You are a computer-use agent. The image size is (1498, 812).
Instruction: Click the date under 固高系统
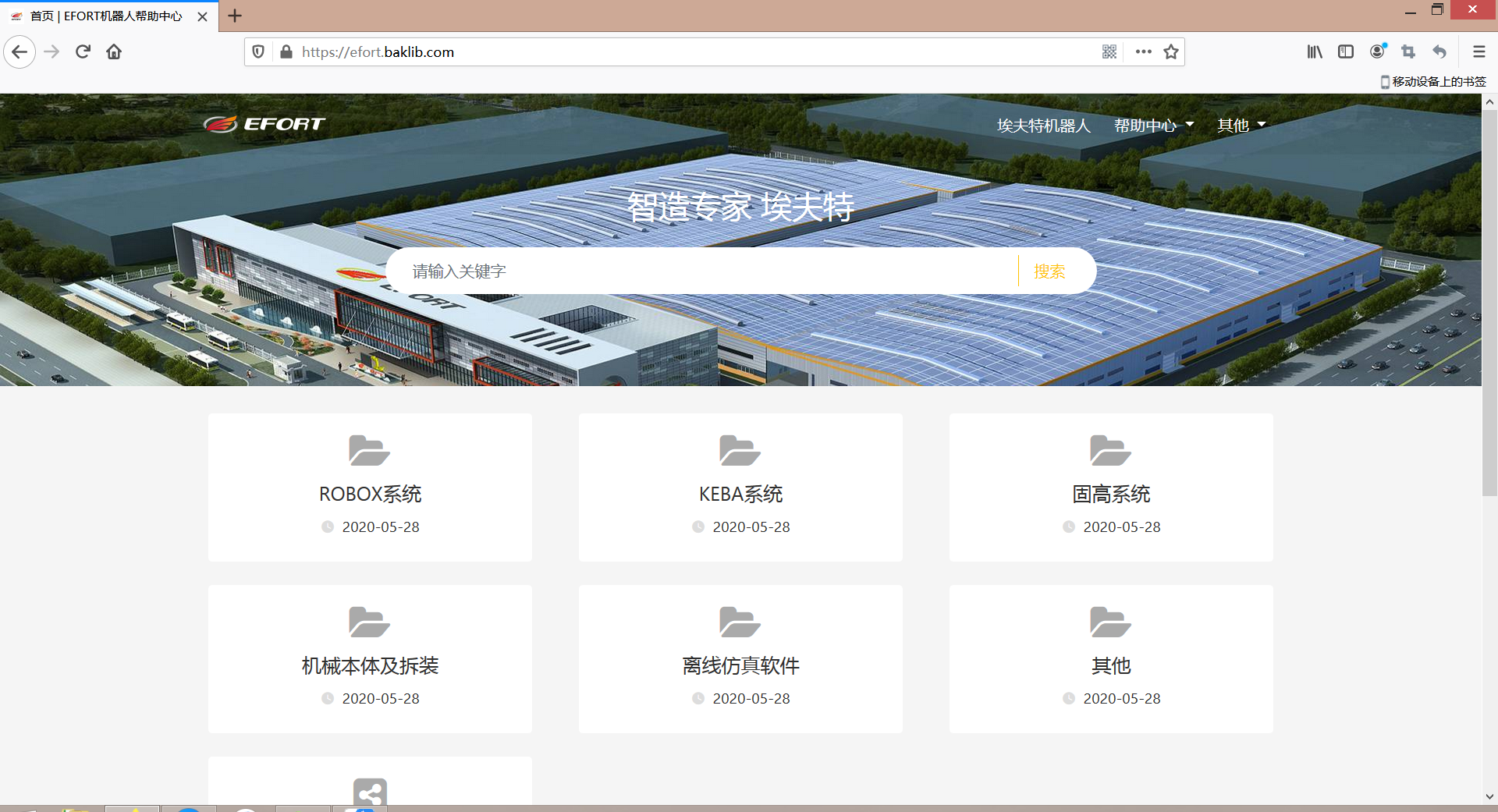[x=1122, y=527]
